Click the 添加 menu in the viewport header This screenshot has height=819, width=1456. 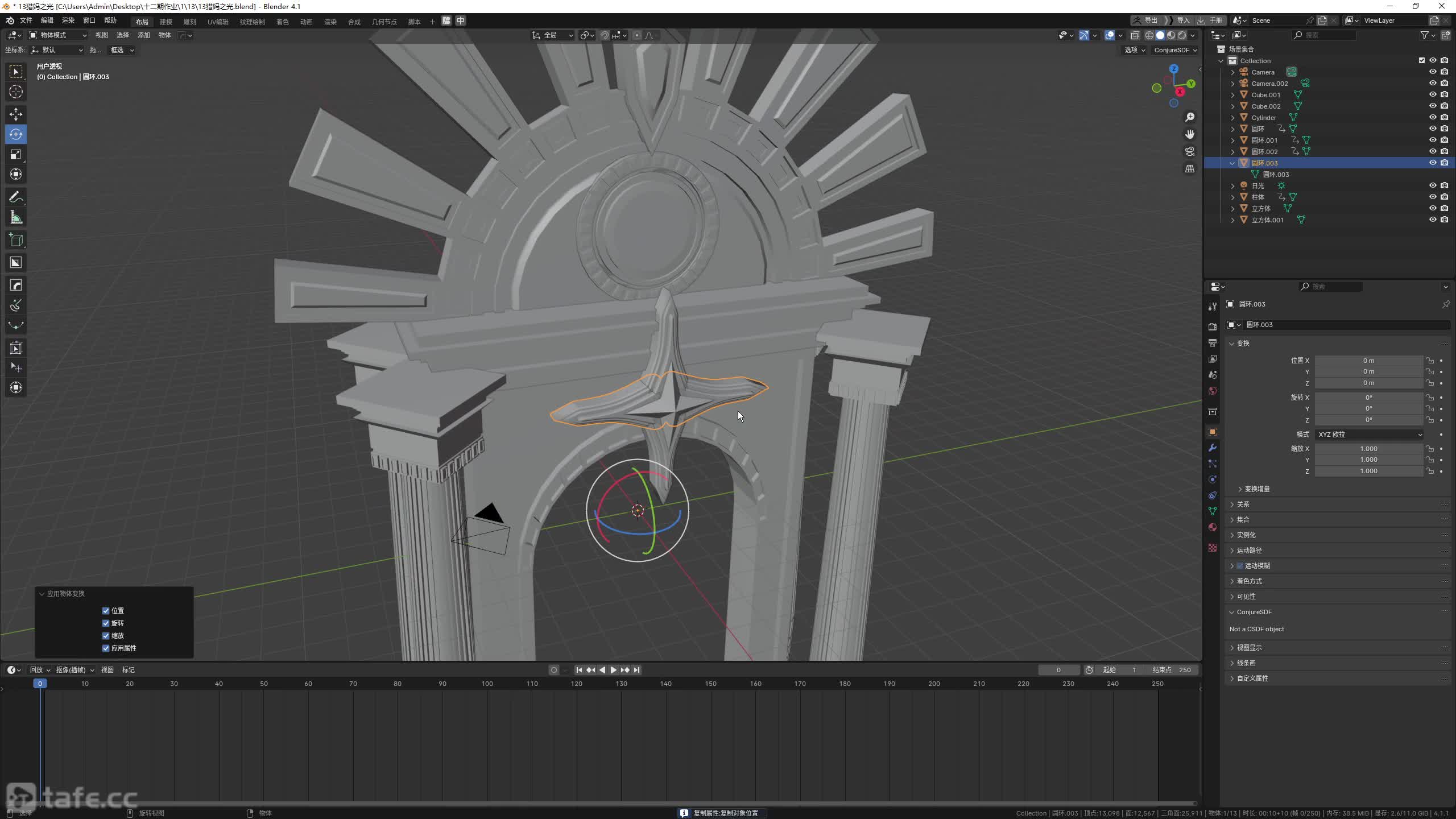143,35
